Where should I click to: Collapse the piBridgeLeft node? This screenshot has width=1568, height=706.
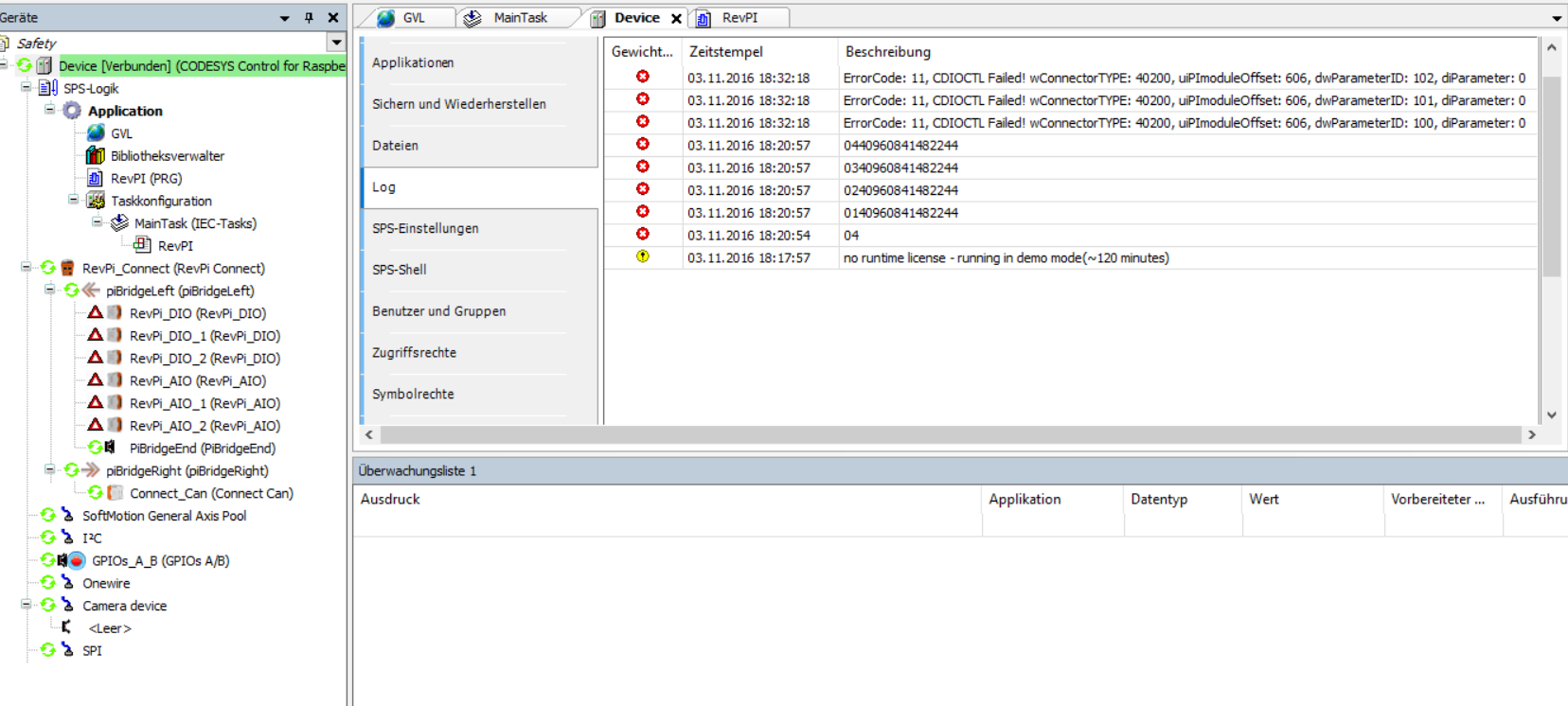tap(50, 290)
